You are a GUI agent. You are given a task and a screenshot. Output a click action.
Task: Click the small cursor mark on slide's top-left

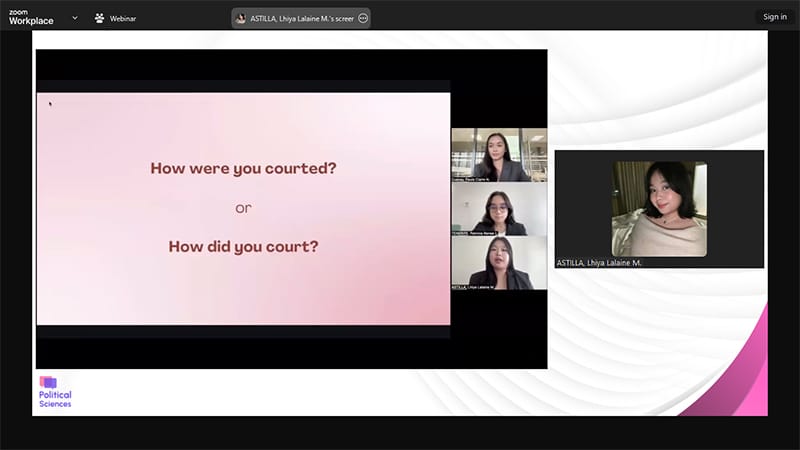pyautogui.click(x=50, y=103)
